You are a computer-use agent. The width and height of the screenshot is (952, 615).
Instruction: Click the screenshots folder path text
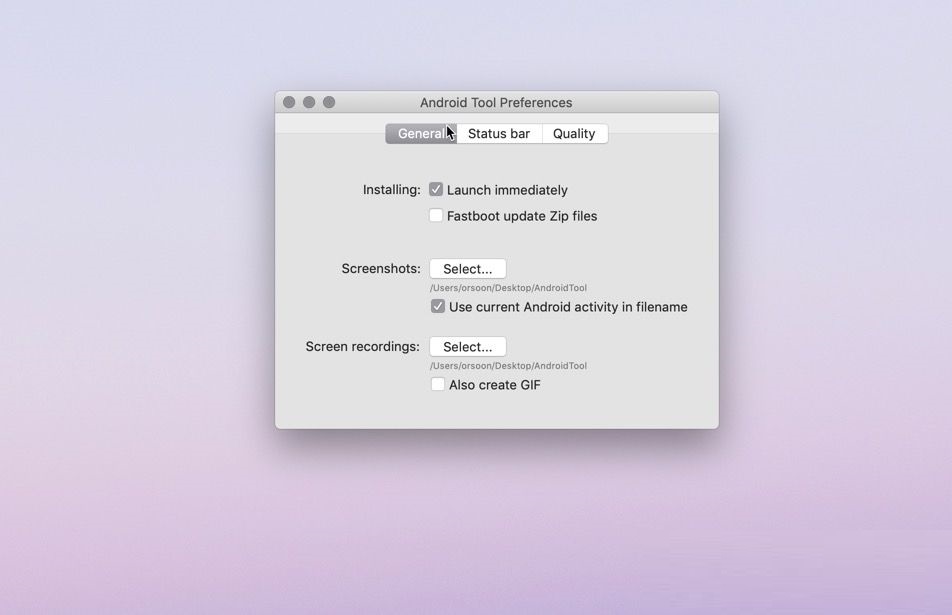[x=508, y=288]
